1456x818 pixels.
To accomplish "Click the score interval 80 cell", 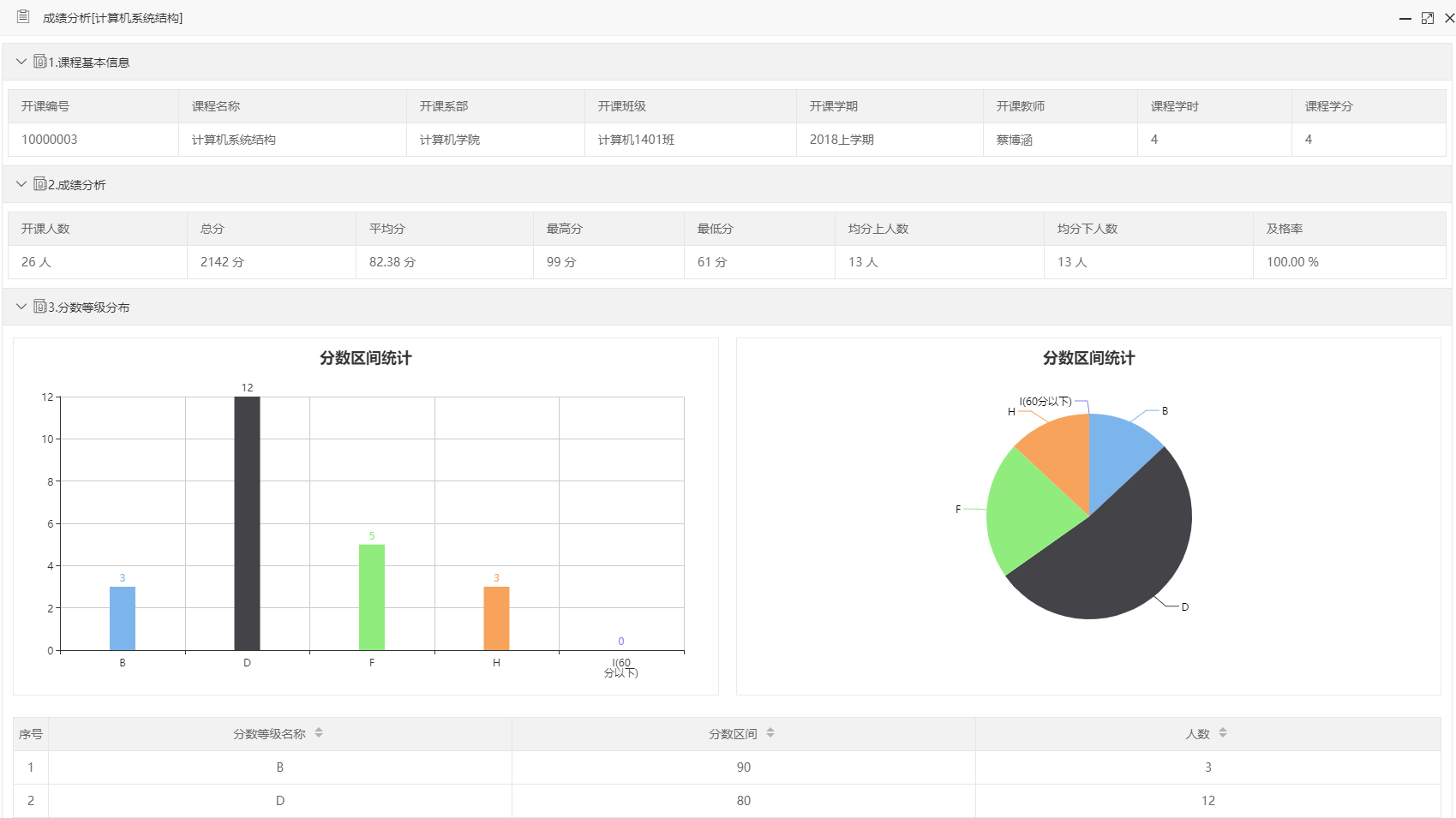I will click(744, 801).
